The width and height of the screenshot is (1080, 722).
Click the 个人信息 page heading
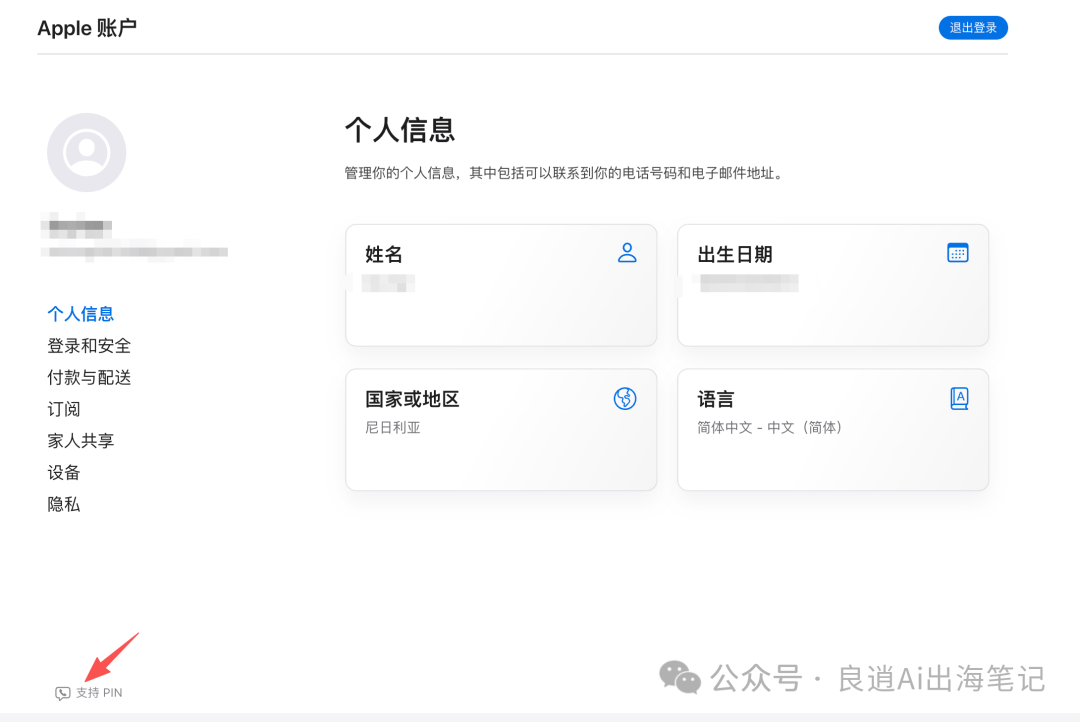pos(399,130)
